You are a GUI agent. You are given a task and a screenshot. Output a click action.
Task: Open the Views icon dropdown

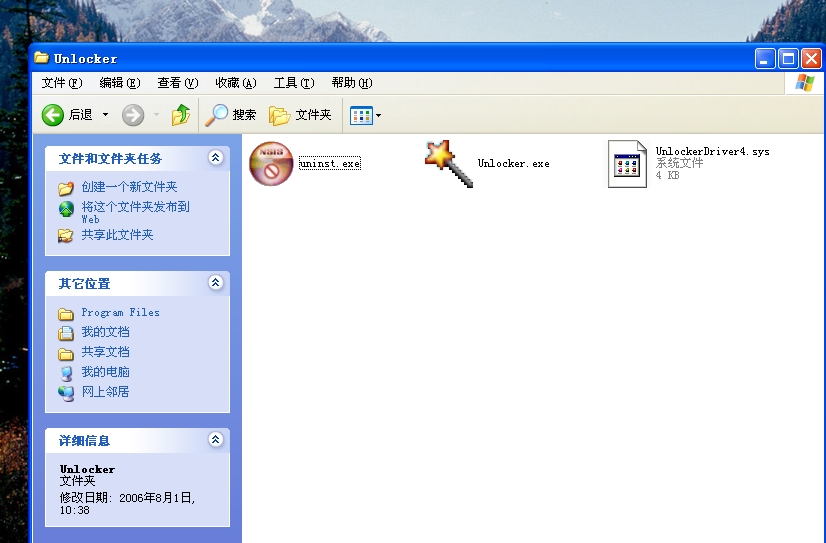pos(365,115)
